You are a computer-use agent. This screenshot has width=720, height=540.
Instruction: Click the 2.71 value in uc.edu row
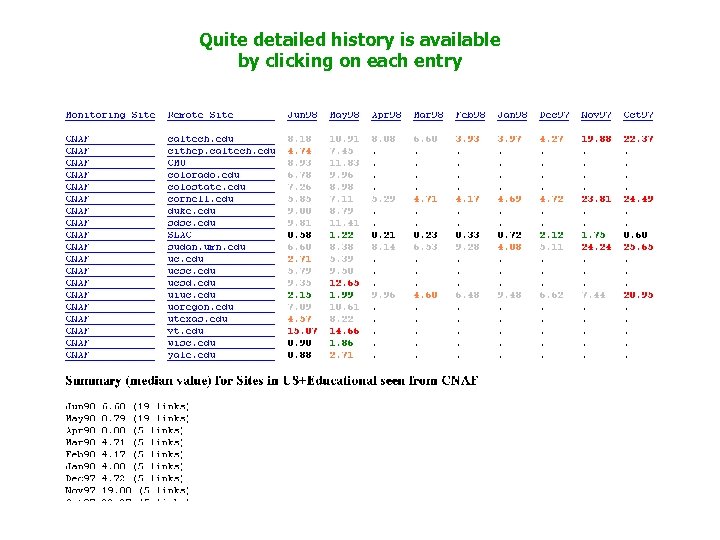pos(299,259)
